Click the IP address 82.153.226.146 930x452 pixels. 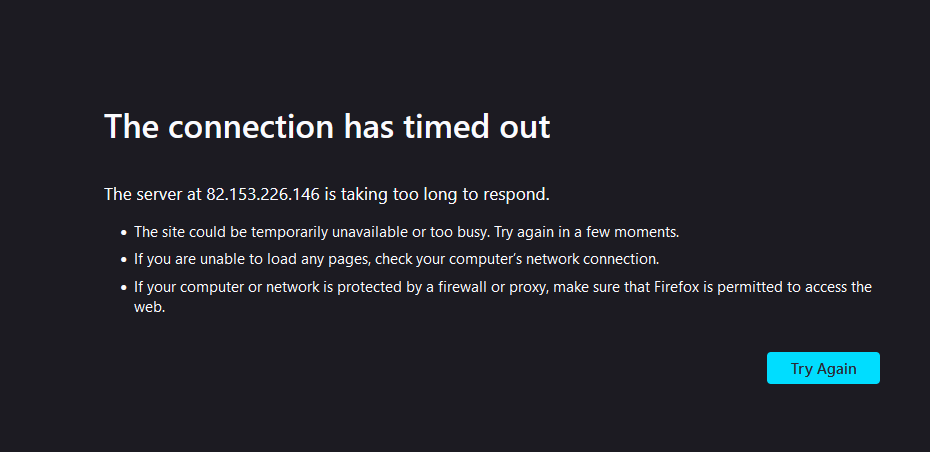[x=263, y=193]
